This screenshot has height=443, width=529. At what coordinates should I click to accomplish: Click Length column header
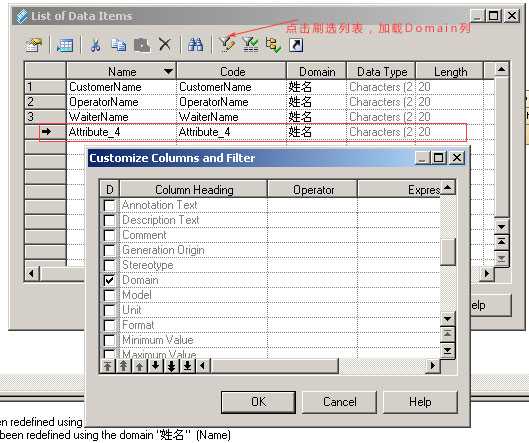click(450, 71)
